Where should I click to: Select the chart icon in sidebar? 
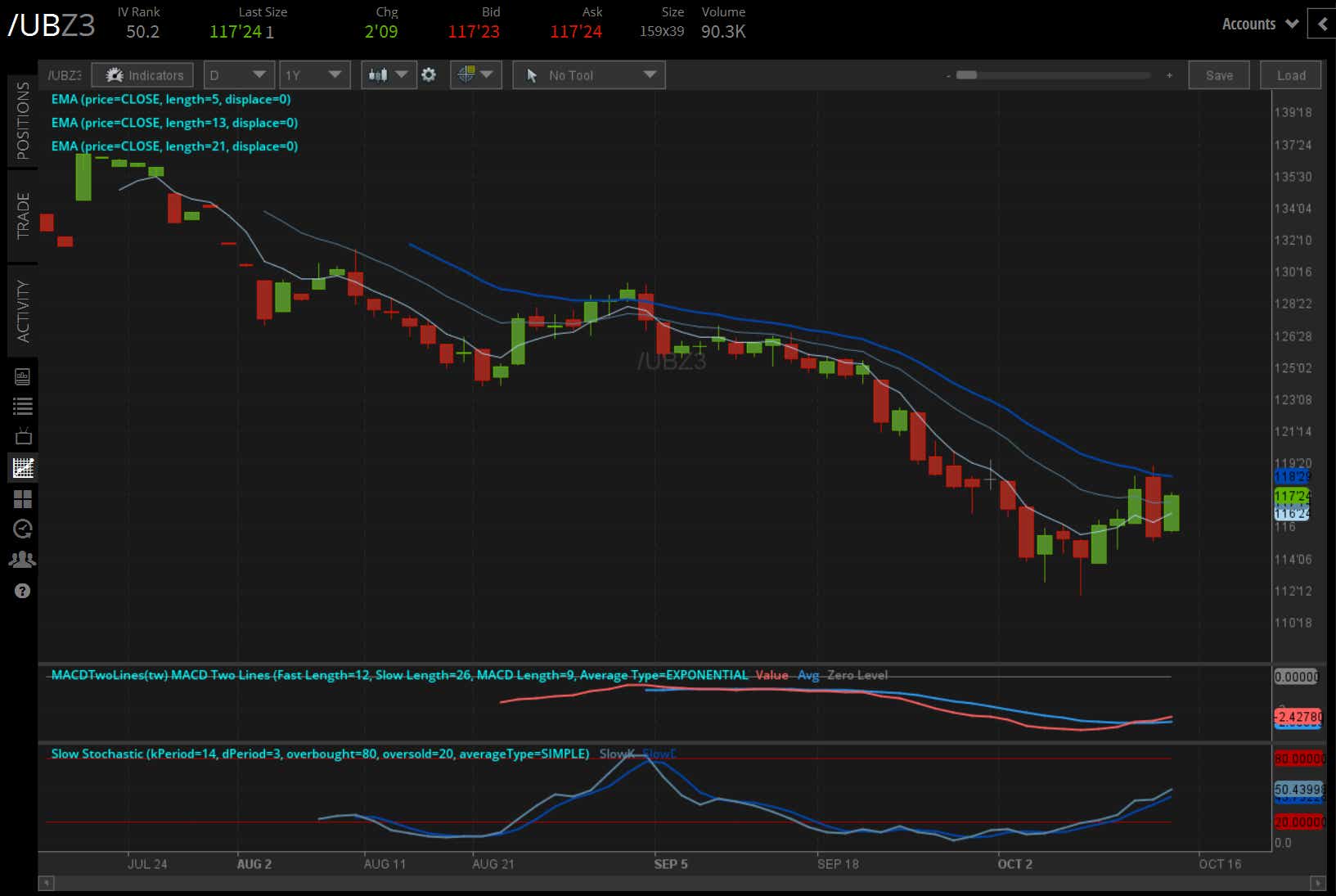point(23,468)
